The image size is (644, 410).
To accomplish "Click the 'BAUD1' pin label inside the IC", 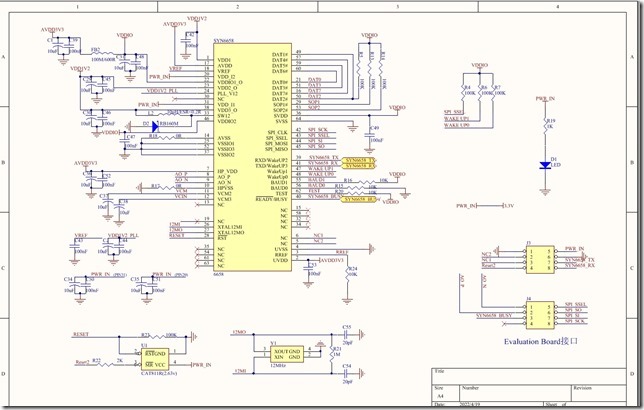I will coord(279,182).
